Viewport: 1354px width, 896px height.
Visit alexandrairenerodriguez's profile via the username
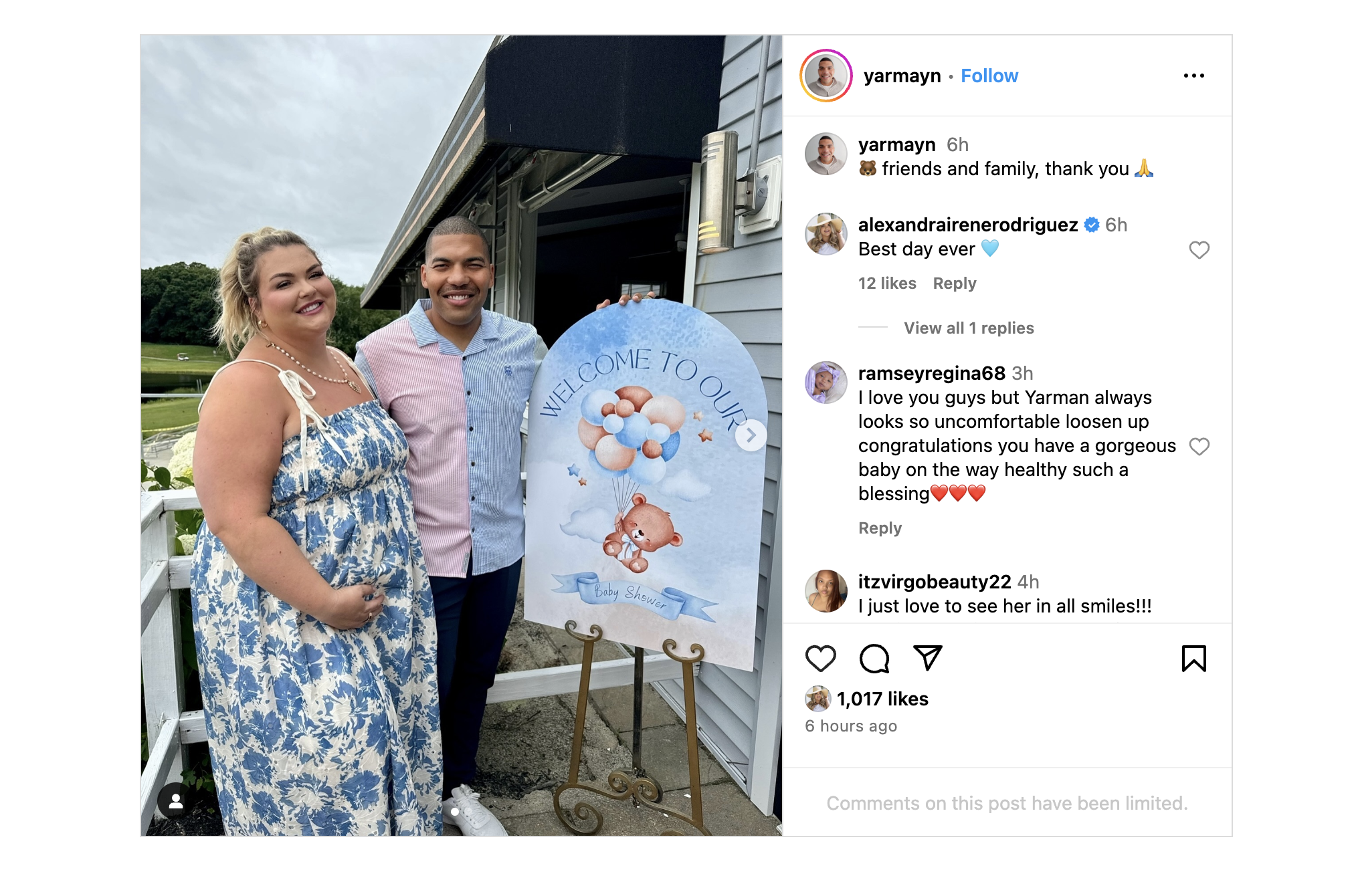[x=967, y=225]
